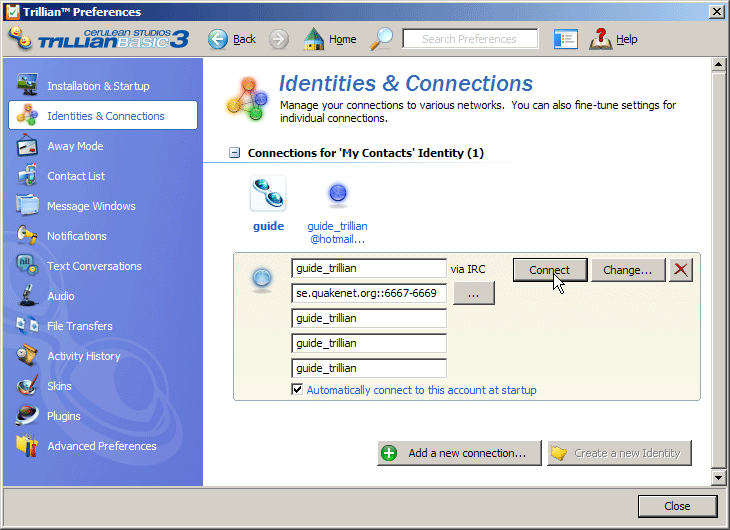The width and height of the screenshot is (730, 530).
Task: Click the se.quakenet.org server field
Action: click(369, 293)
